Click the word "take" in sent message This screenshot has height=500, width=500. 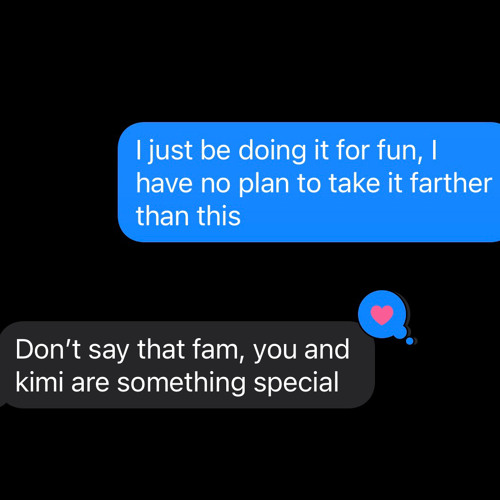click(354, 183)
